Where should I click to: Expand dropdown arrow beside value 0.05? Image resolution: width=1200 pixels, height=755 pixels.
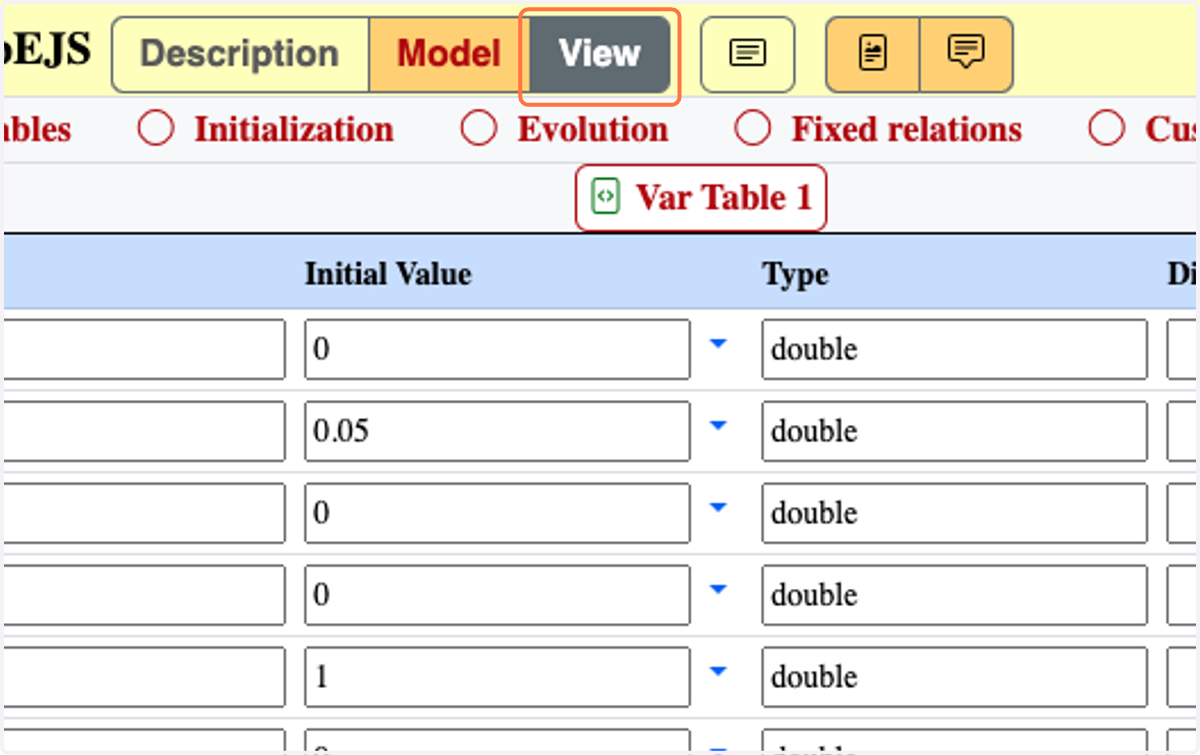(x=717, y=426)
